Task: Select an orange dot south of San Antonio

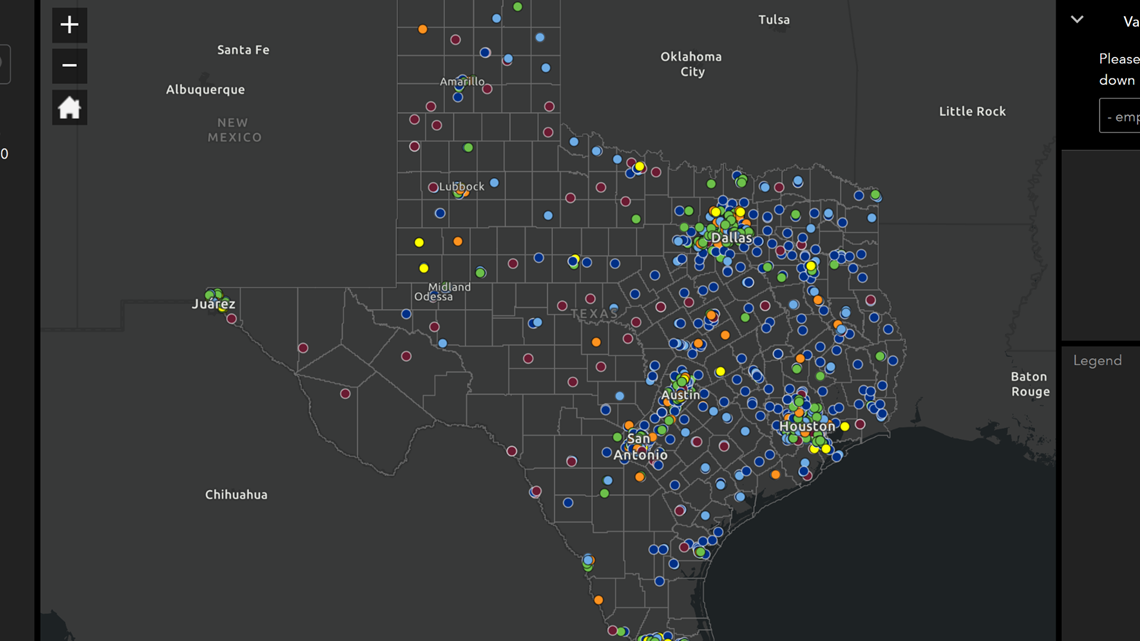Action: (638, 478)
